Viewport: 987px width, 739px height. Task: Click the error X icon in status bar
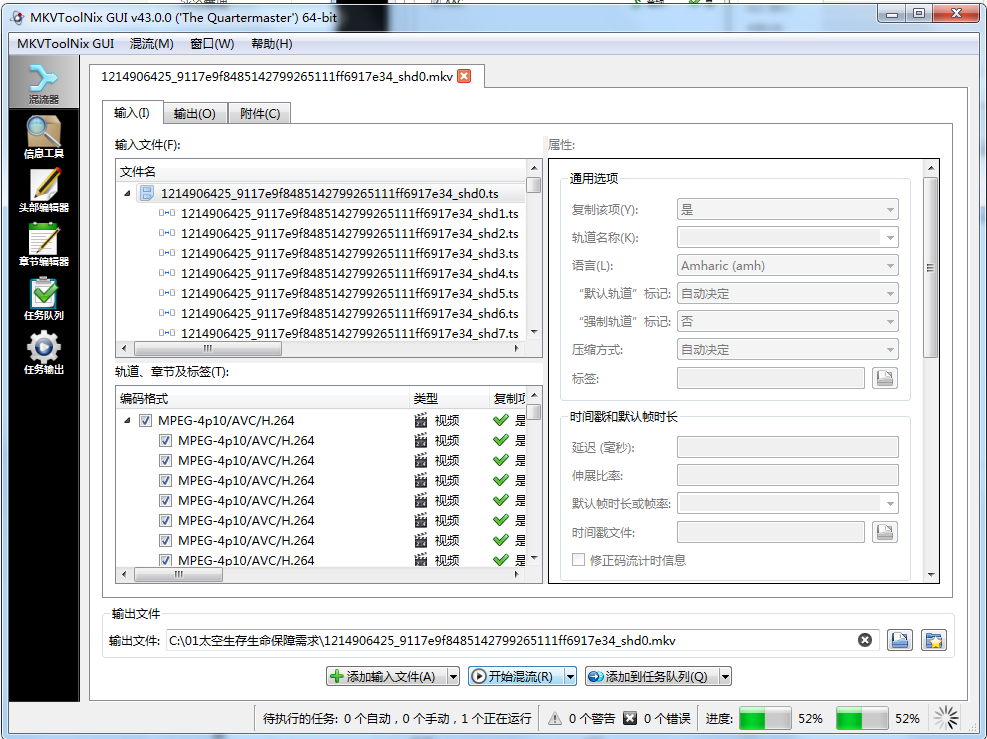[629, 718]
